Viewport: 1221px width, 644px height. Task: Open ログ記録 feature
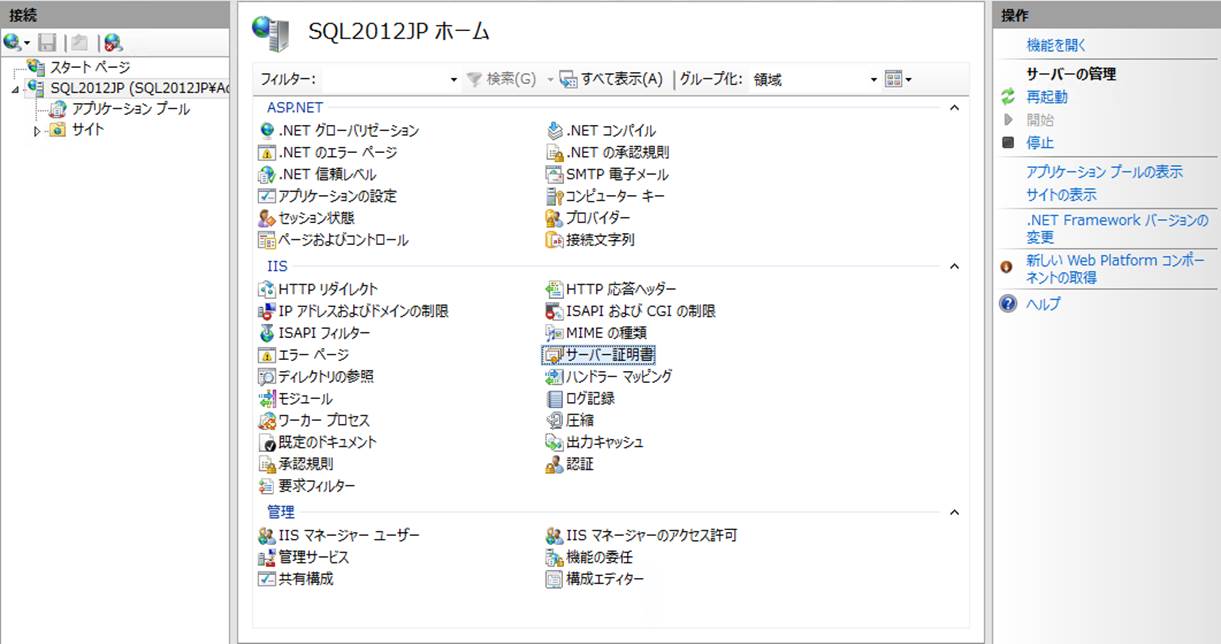tap(580, 399)
